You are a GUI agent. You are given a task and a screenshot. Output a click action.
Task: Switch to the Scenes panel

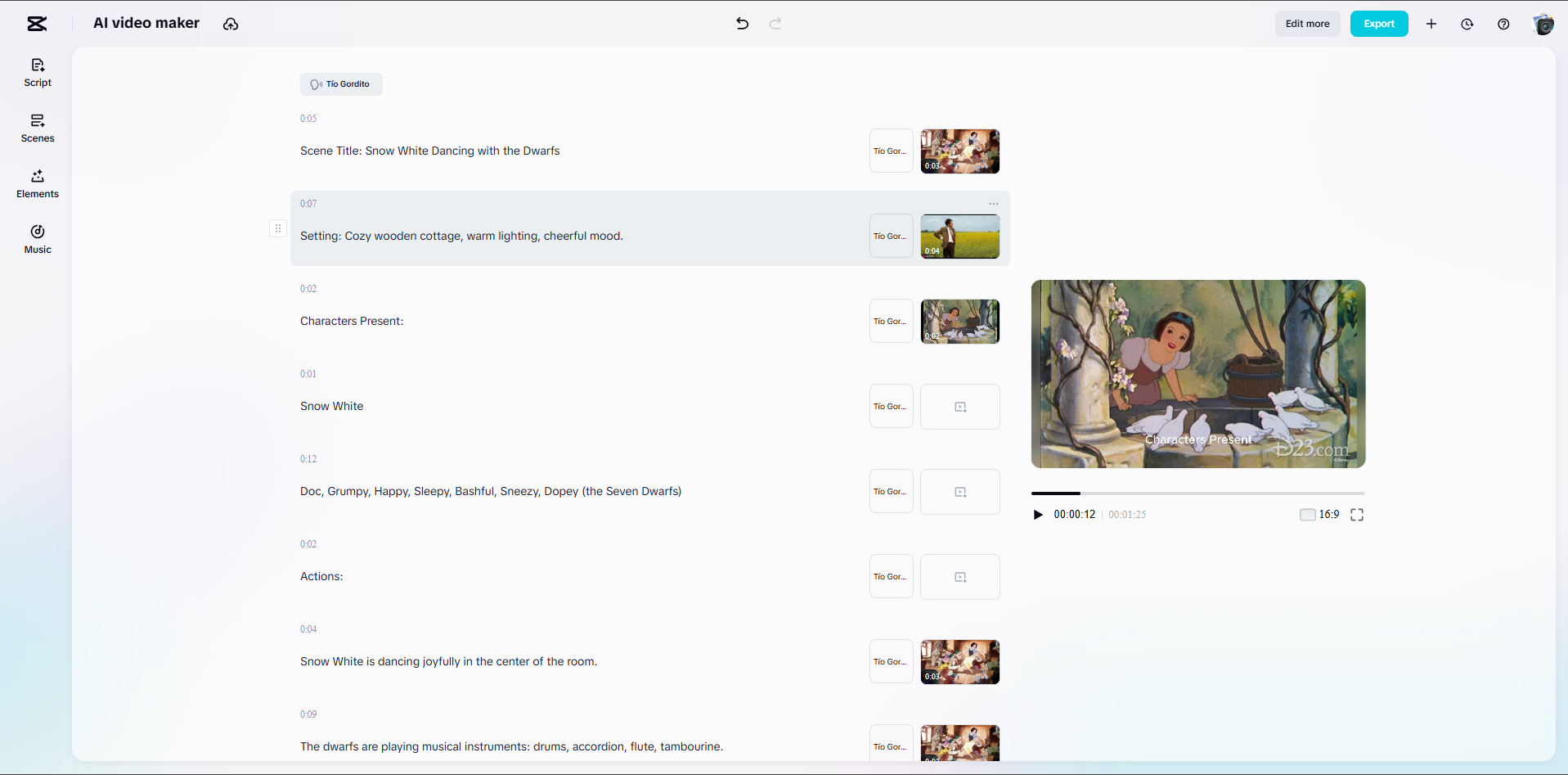pos(38,128)
